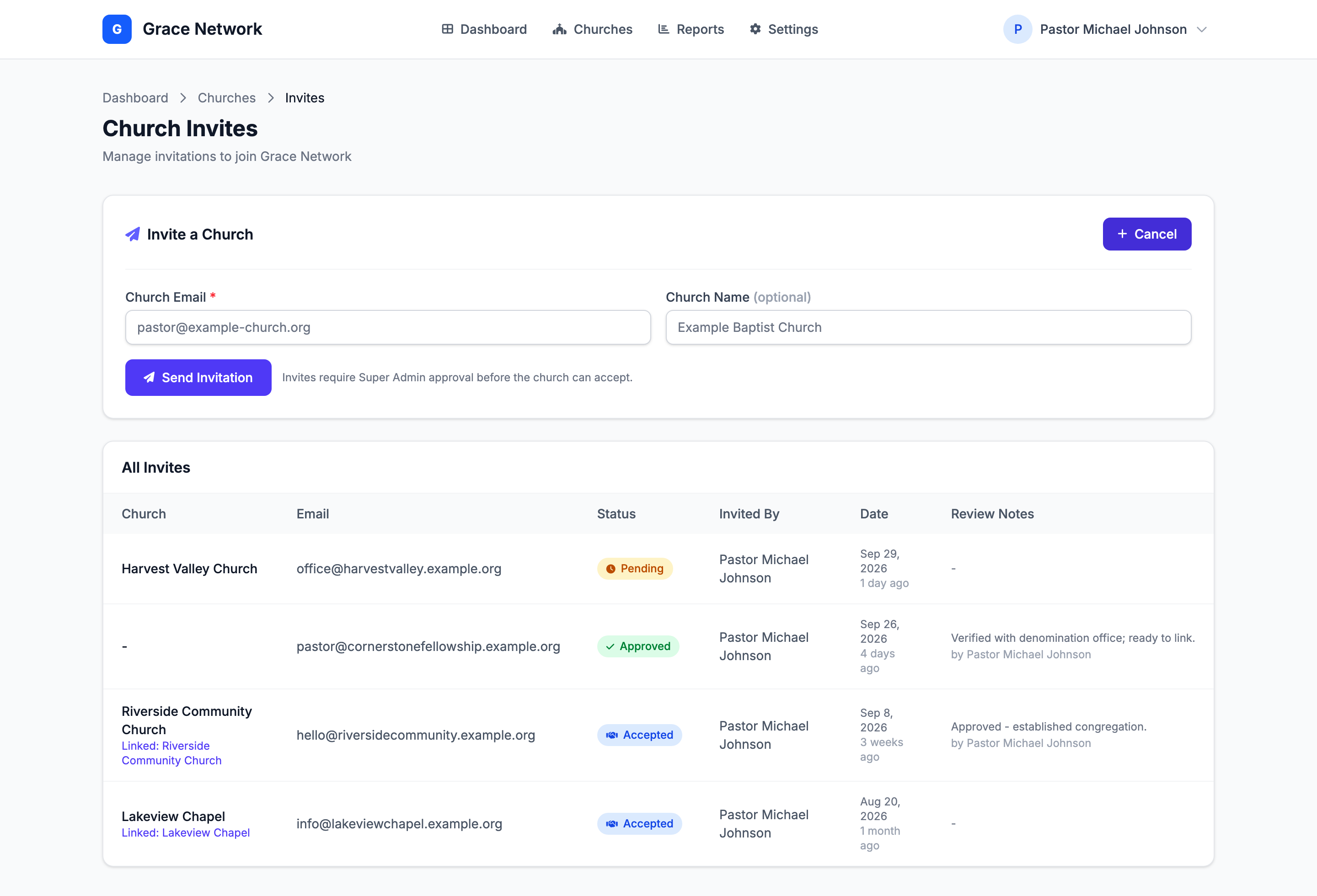Open the Reports nav item

pos(691,29)
